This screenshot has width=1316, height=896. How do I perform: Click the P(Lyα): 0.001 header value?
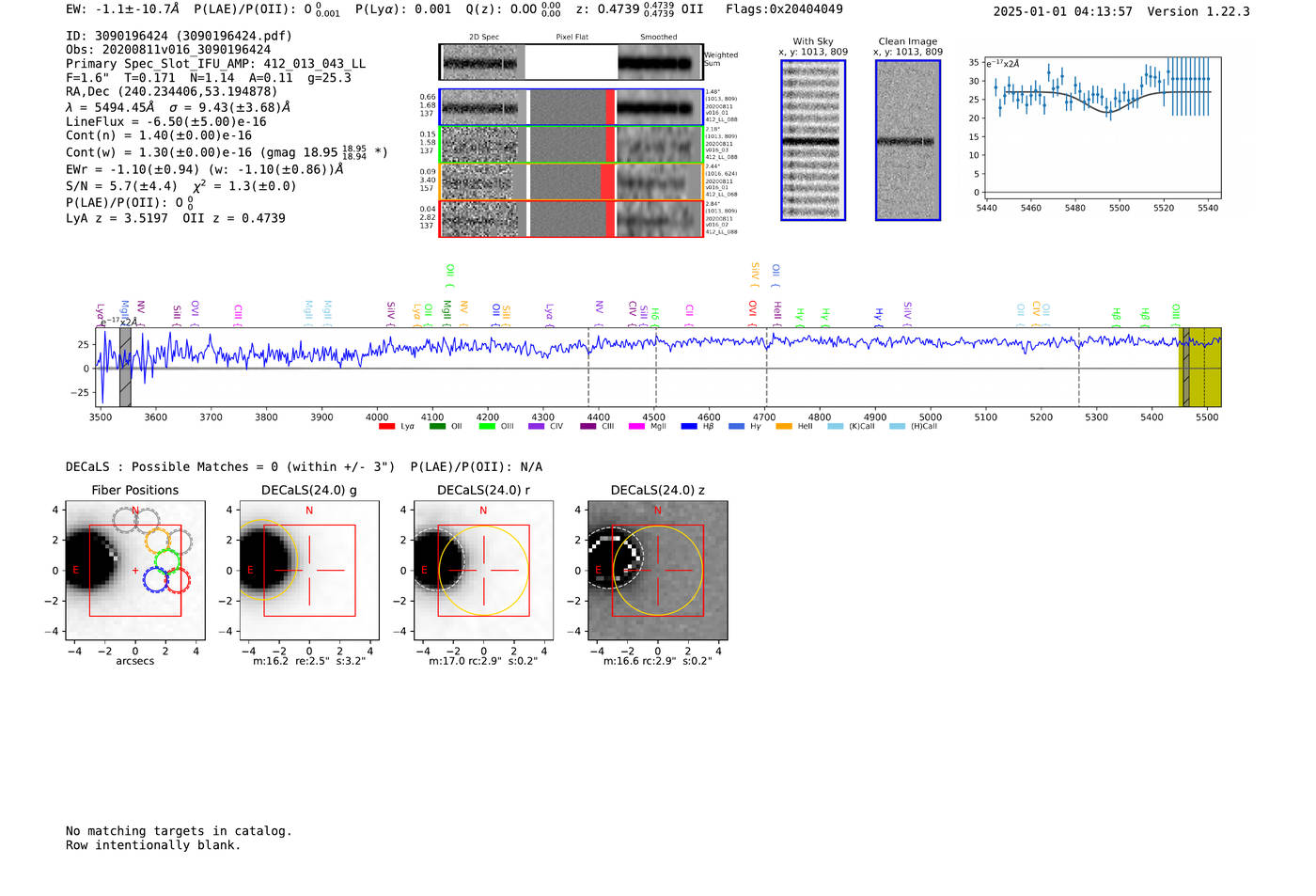tap(403, 9)
